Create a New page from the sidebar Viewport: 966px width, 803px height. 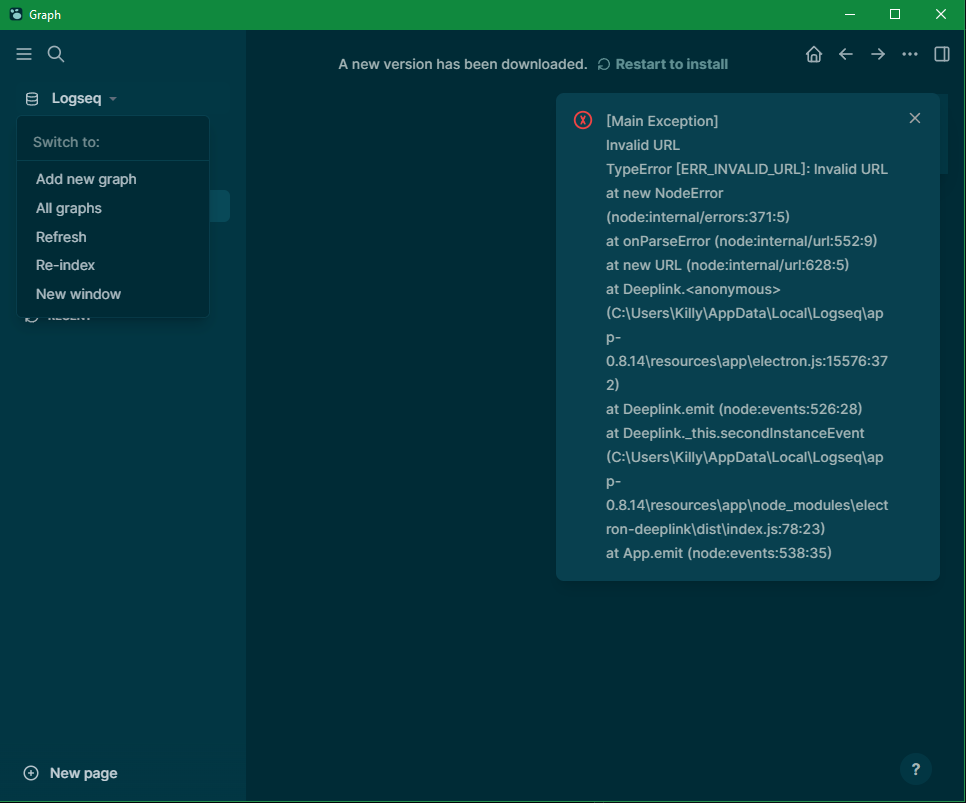[x=70, y=773]
